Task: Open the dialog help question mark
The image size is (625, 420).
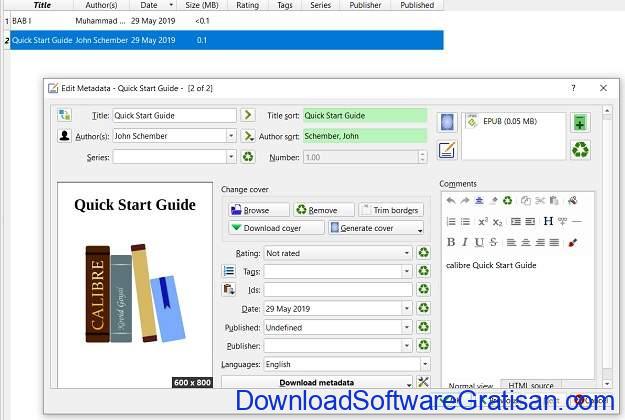Action: 573,88
